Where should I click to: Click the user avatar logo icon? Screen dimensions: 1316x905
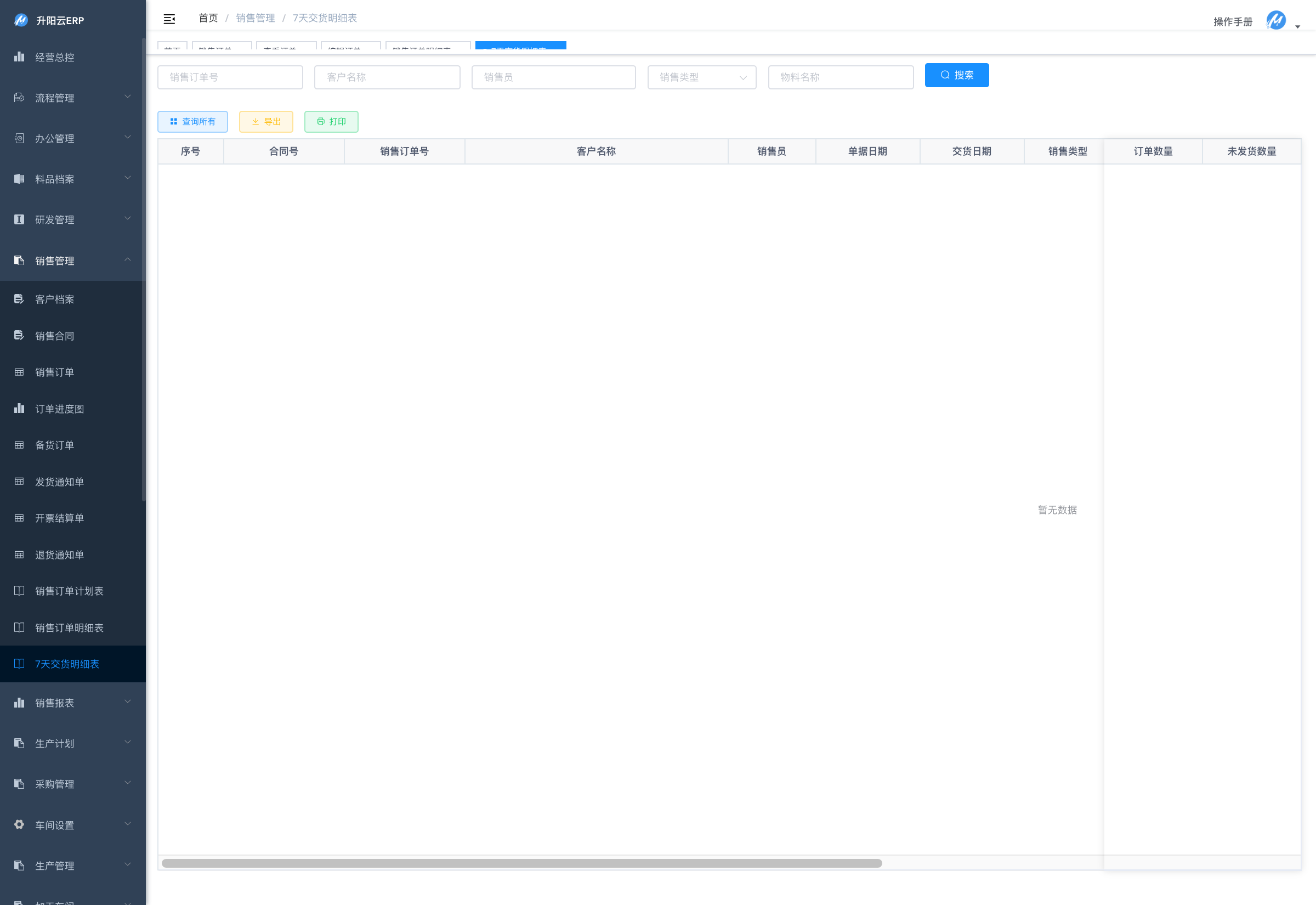(1276, 20)
